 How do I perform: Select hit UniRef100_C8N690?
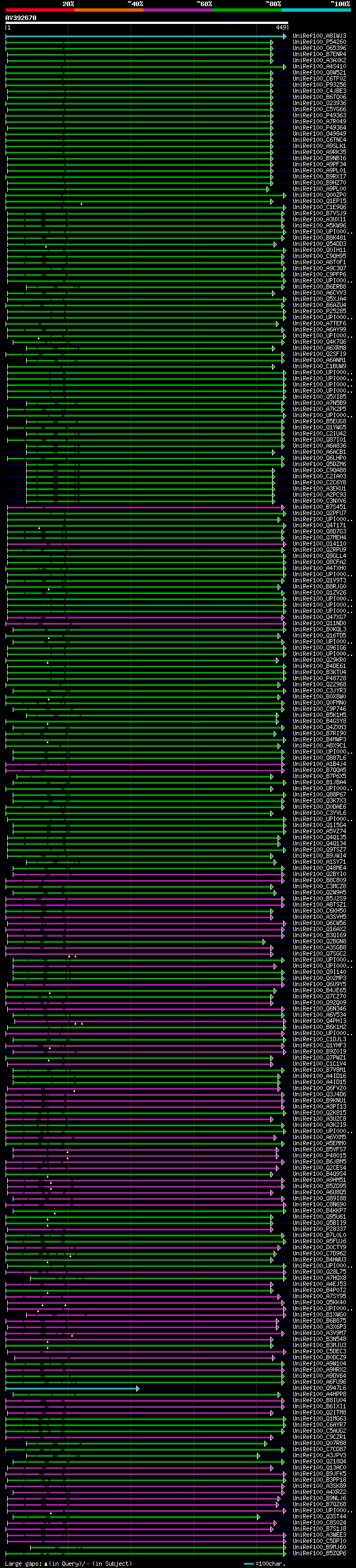click(319, 1204)
